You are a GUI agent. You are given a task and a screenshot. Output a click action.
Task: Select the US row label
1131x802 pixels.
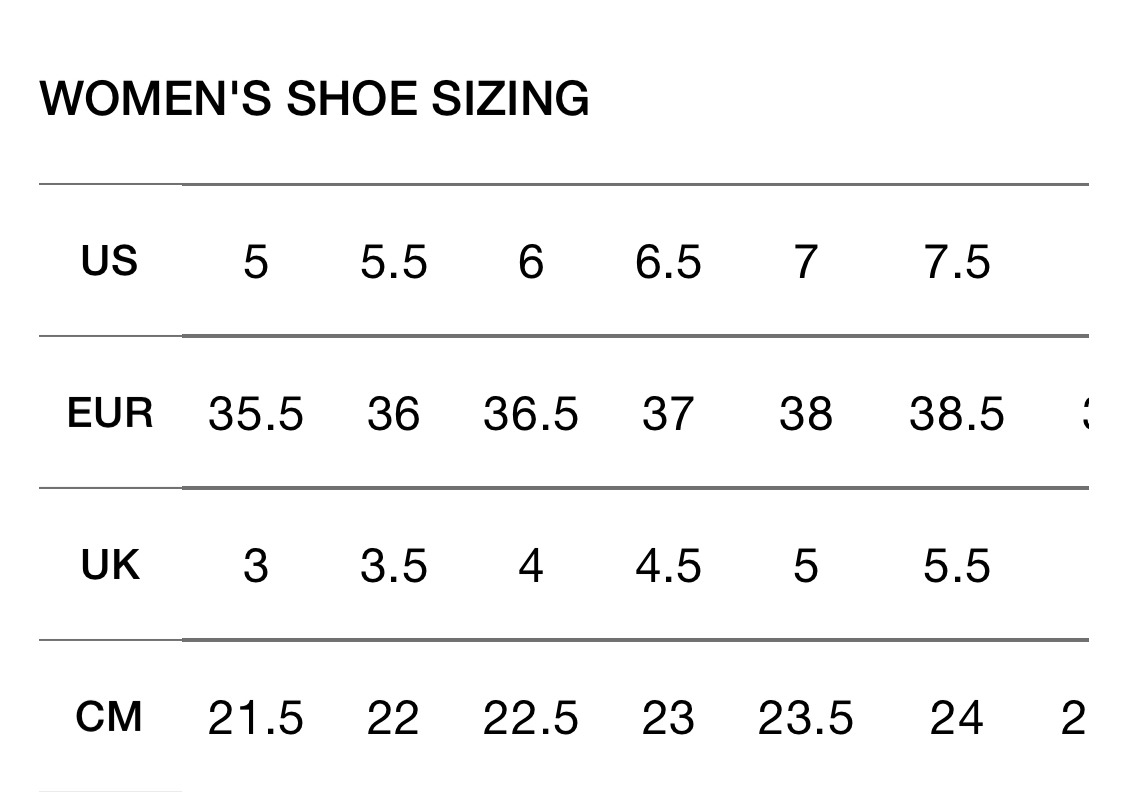[x=110, y=260]
